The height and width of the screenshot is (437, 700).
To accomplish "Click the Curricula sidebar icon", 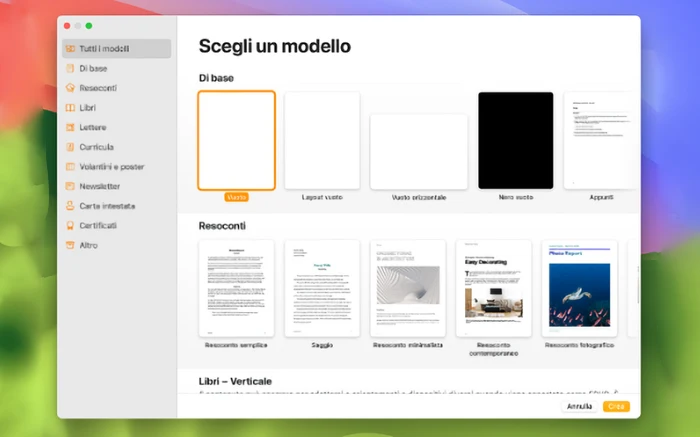I will [x=70, y=147].
